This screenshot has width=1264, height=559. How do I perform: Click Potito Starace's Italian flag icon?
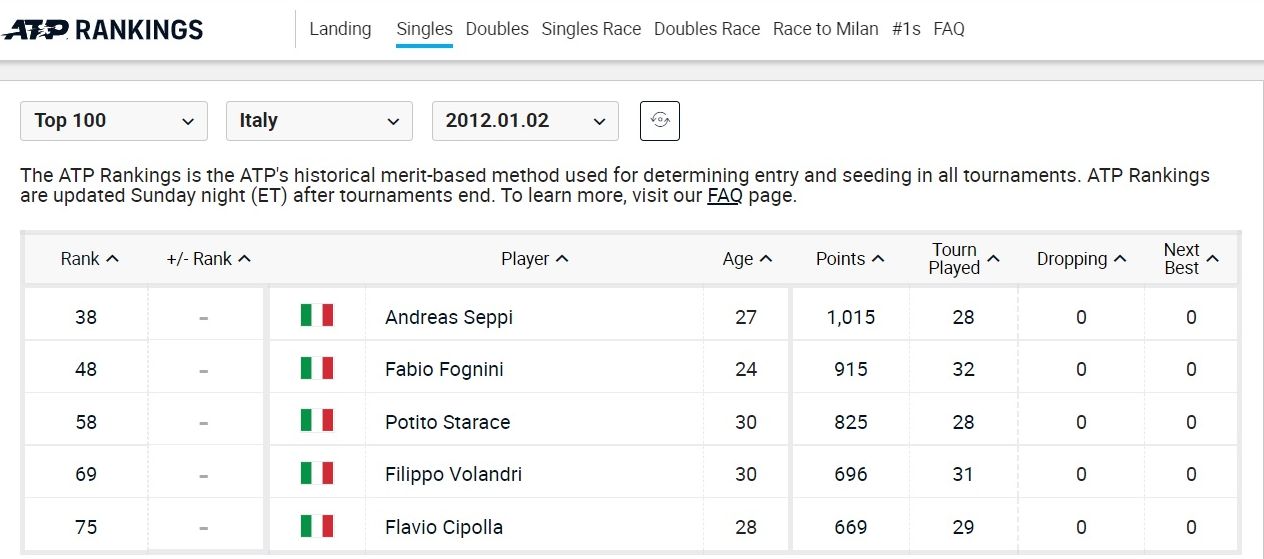pos(317,421)
